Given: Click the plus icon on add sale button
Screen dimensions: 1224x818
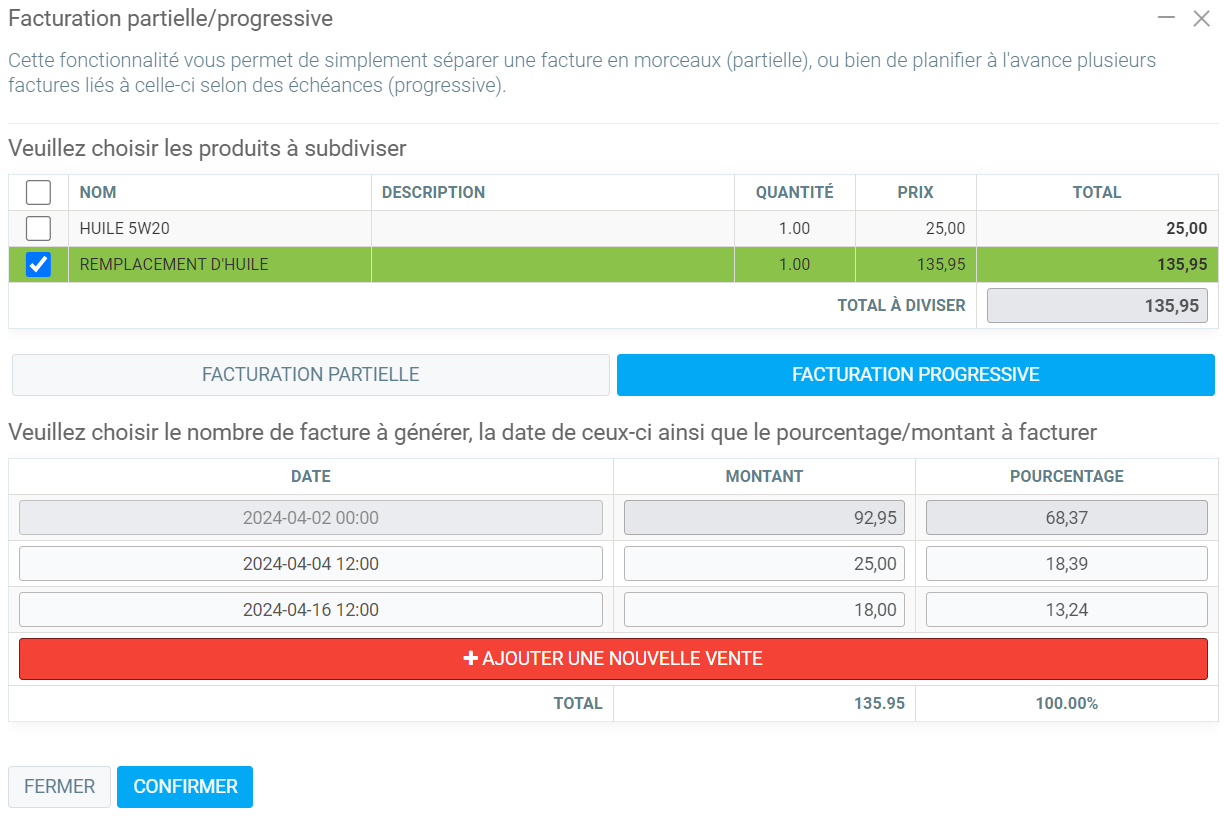Looking at the screenshot, I should click(470, 659).
